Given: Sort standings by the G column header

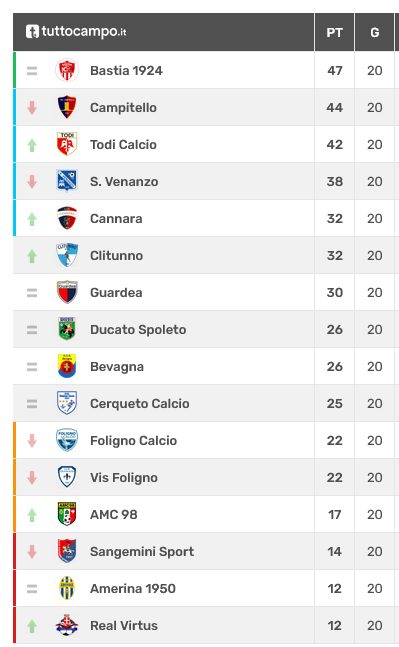Looking at the screenshot, I should click(x=375, y=32).
